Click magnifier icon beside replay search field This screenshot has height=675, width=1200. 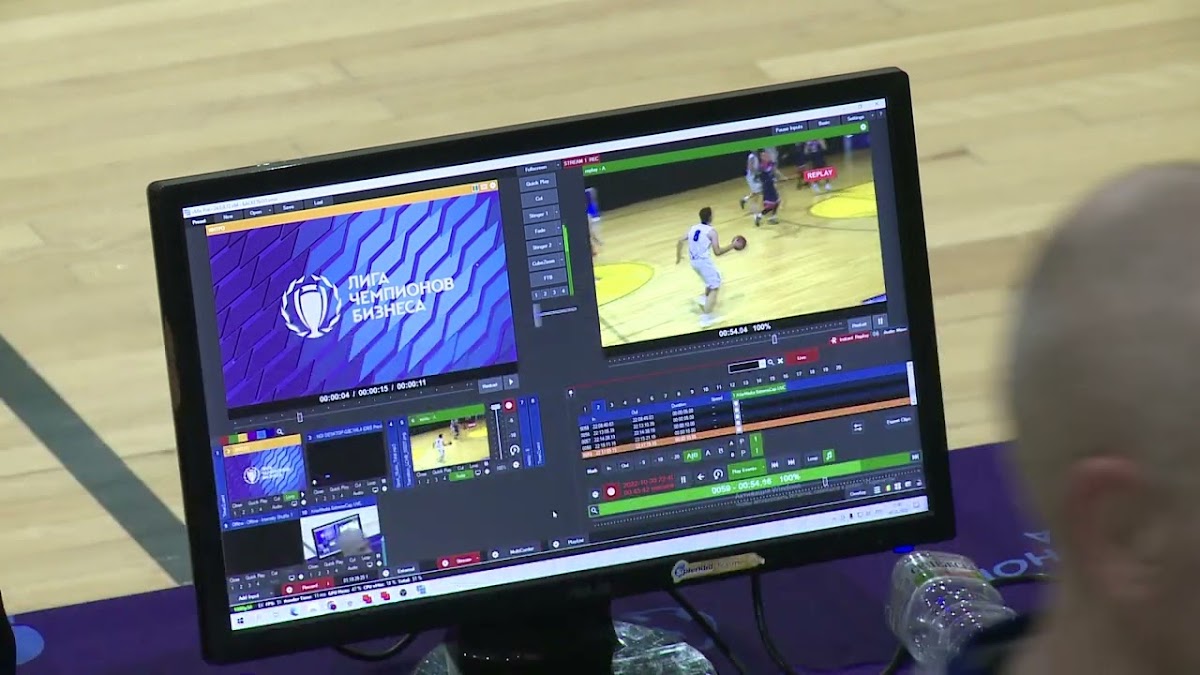pos(771,362)
